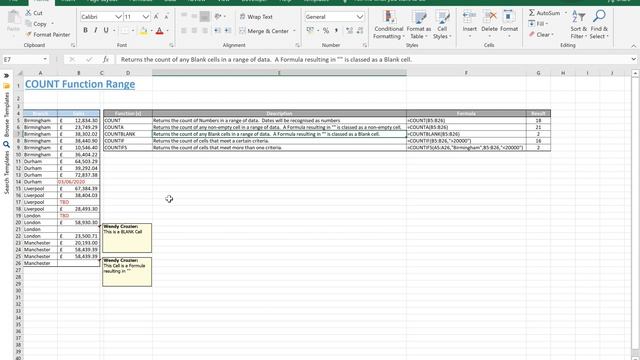Click the Search Templates magnifier icon
640x360 pixels.
point(6,144)
